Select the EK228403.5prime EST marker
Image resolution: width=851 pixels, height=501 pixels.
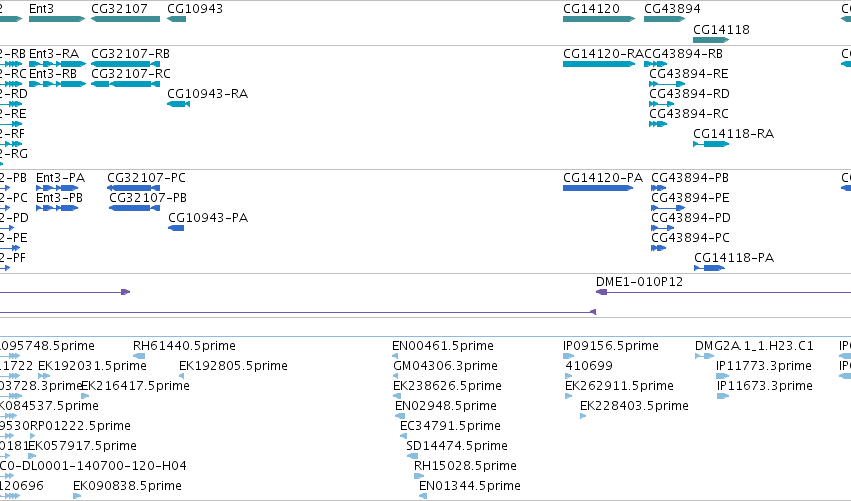583,416
